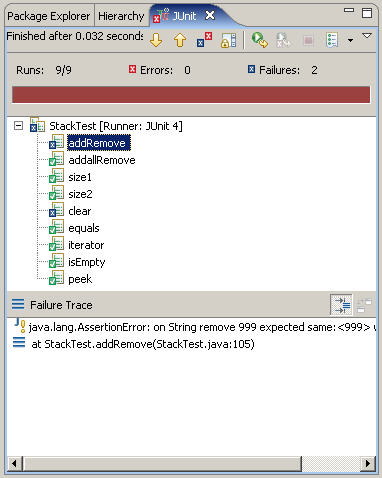
Task: Select the size1 test
Action: pyautogui.click(x=80, y=177)
